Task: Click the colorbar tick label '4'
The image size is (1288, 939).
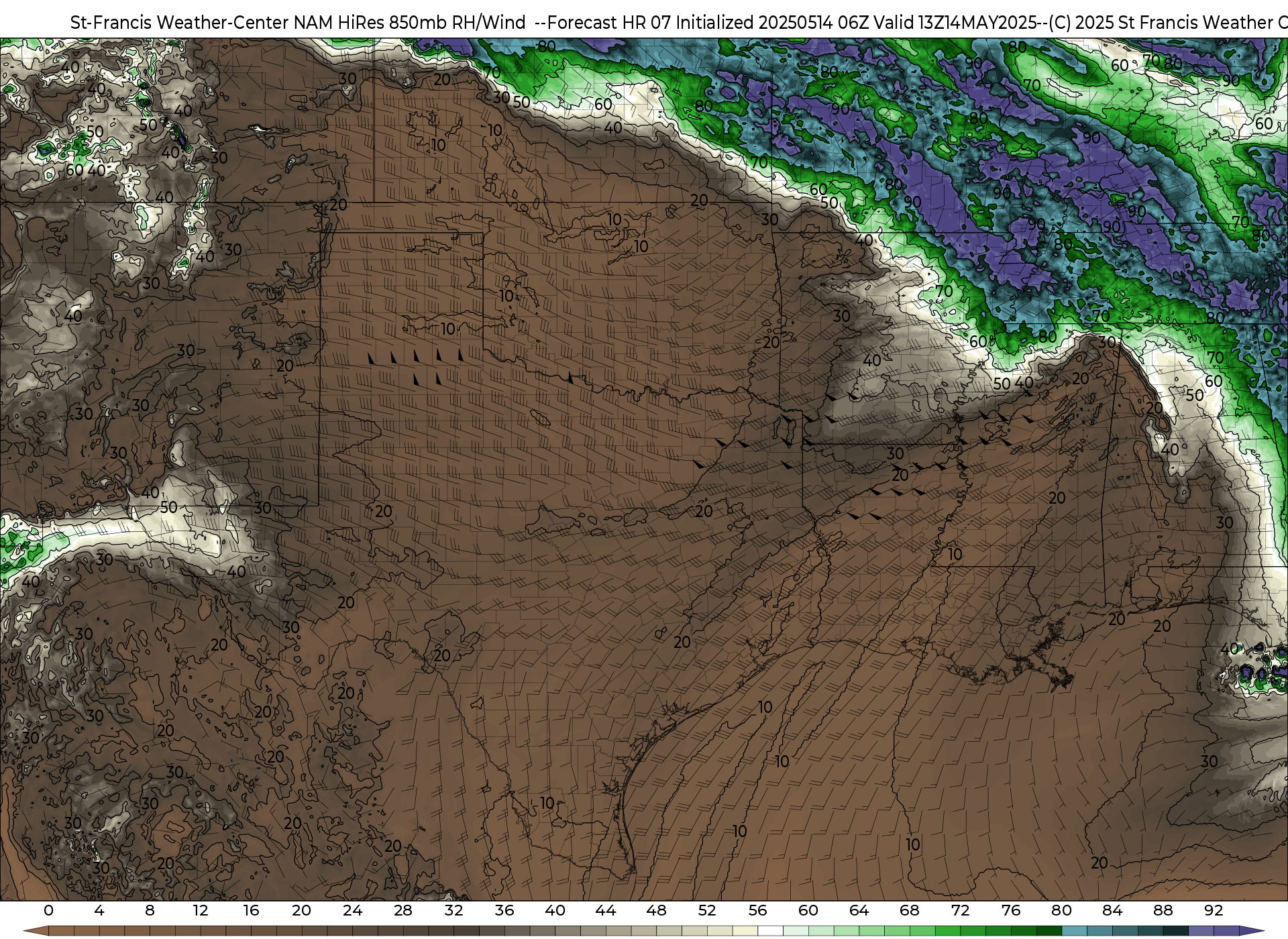Action: pyautogui.click(x=99, y=910)
